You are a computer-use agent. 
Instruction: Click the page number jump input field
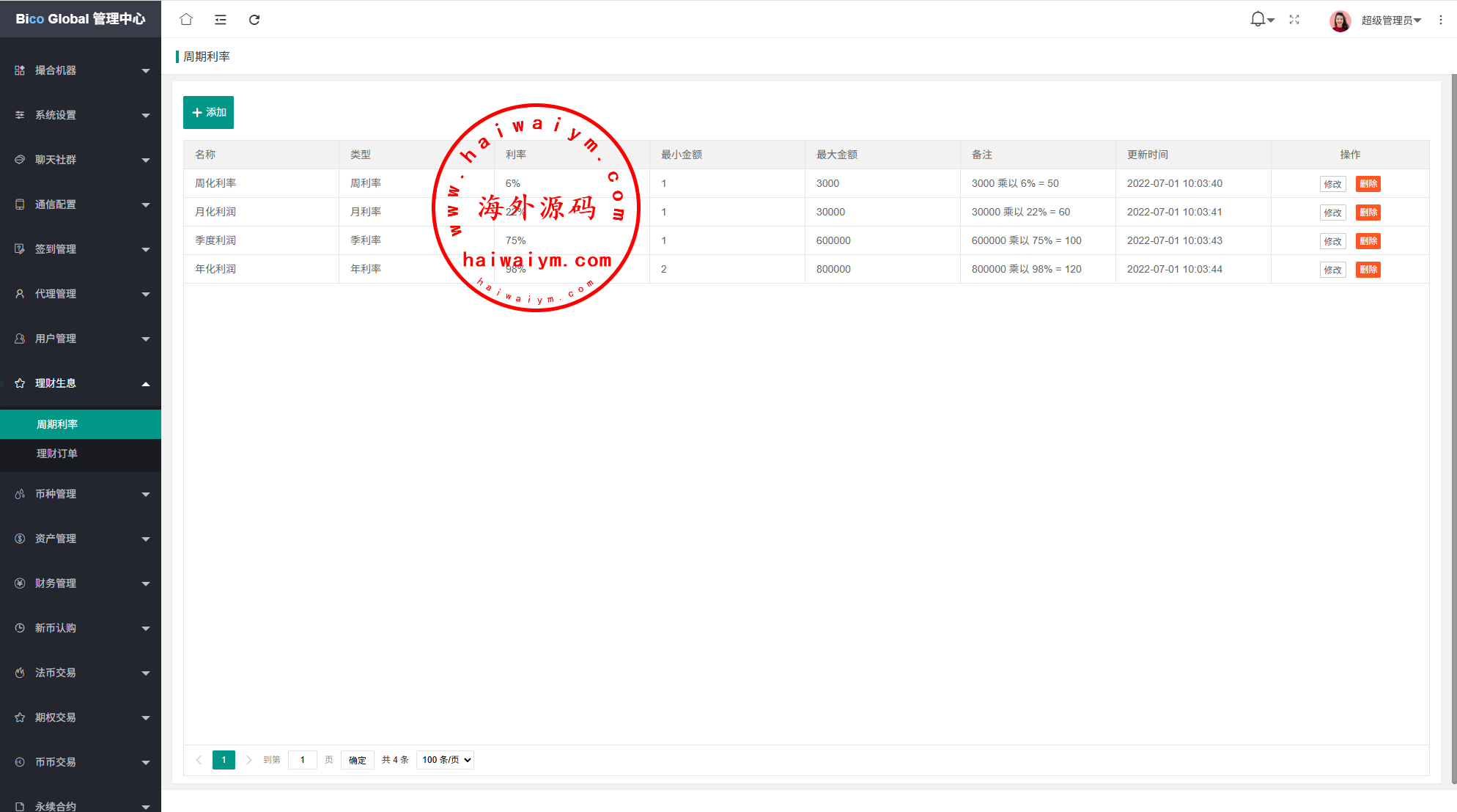[302, 760]
